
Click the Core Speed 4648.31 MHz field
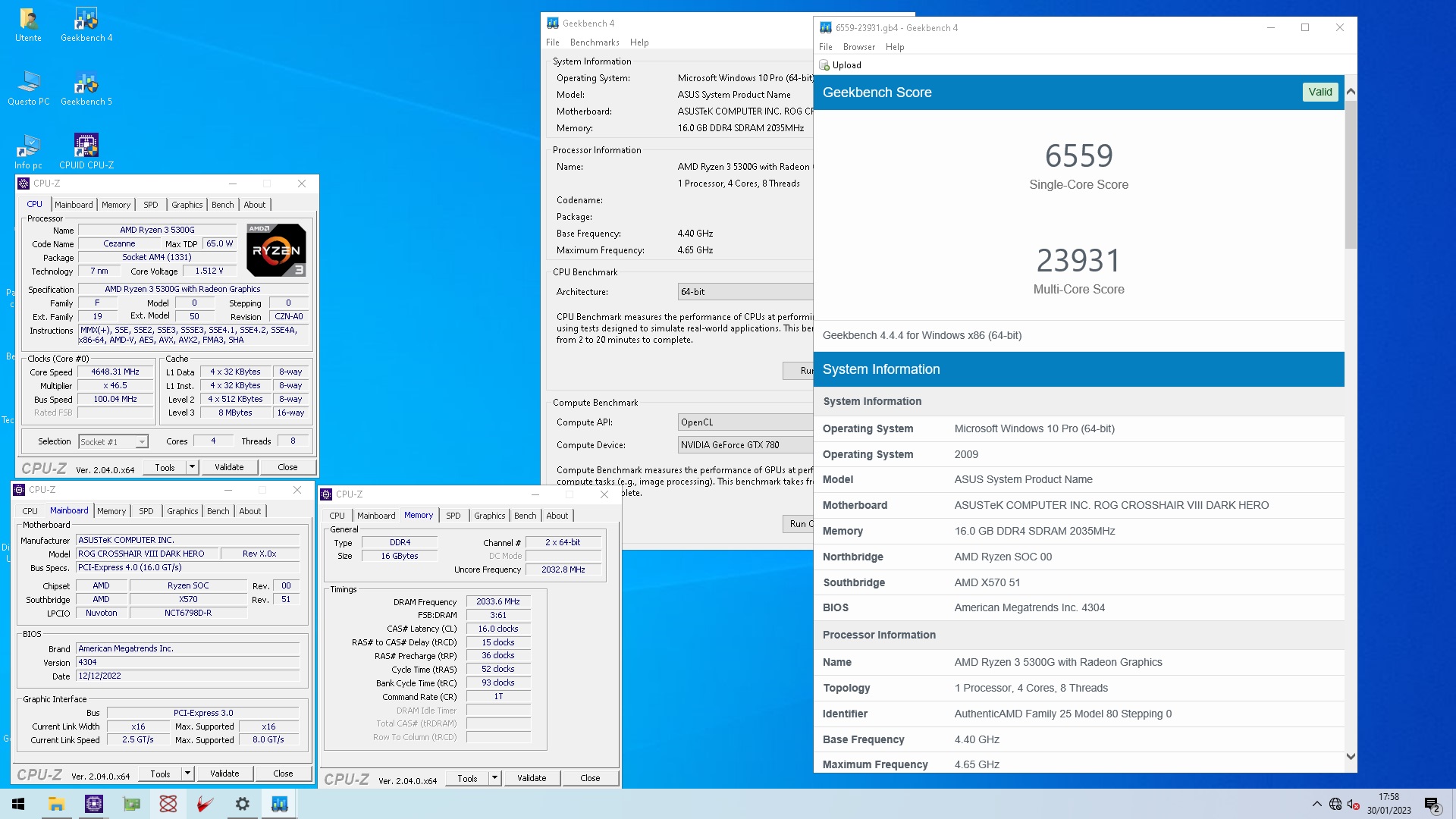coord(115,372)
